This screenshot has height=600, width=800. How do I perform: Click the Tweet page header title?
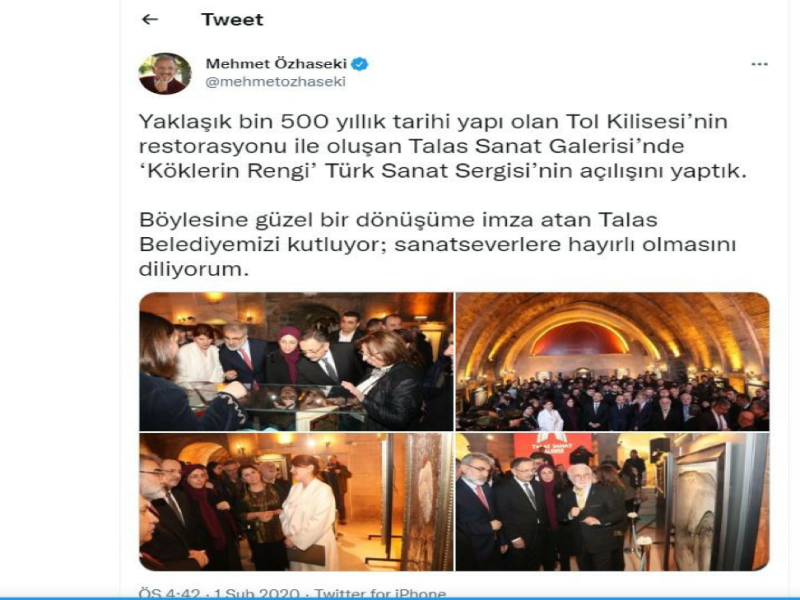(x=232, y=19)
